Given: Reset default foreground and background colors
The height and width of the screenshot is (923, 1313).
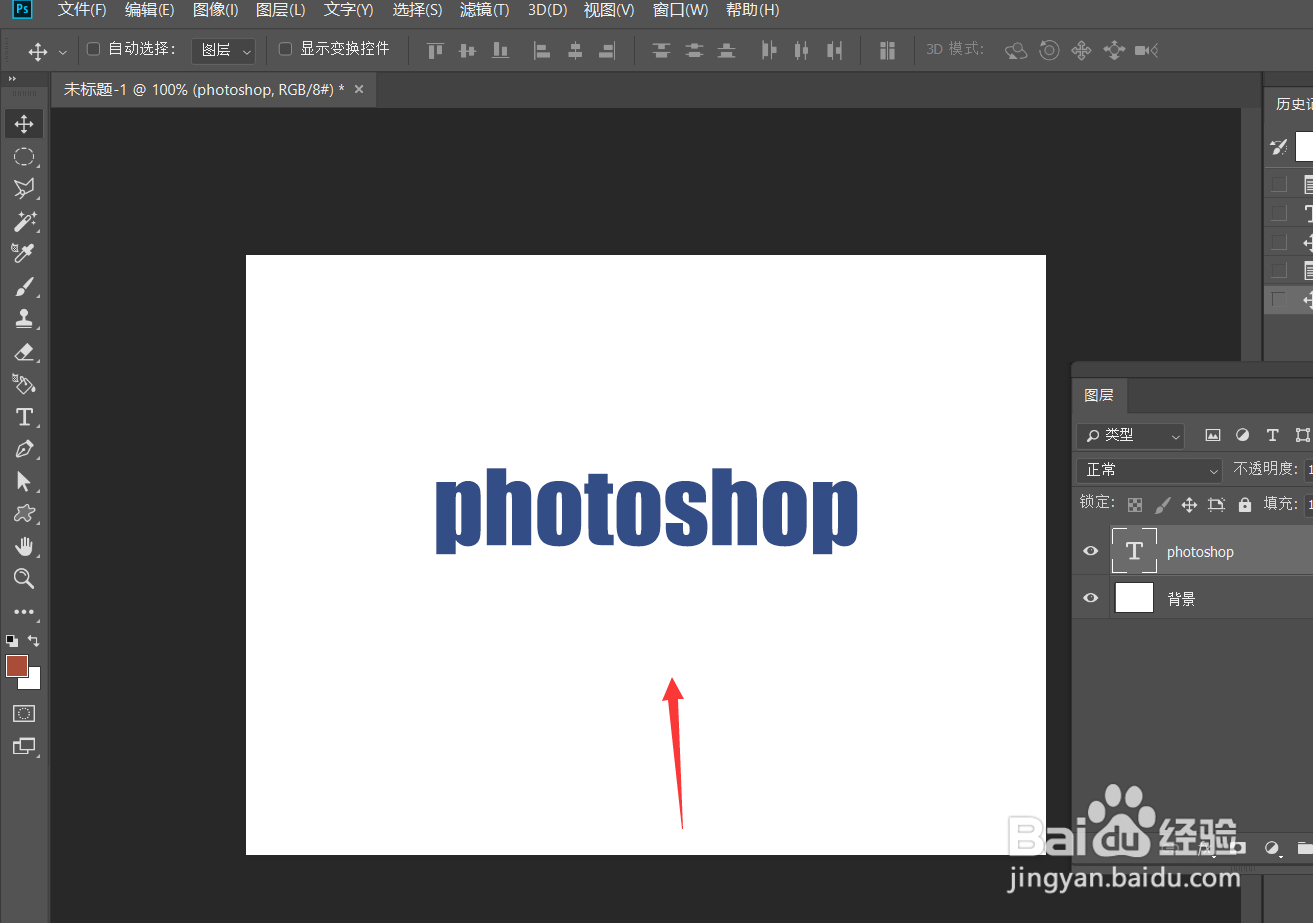Looking at the screenshot, I should (11, 640).
